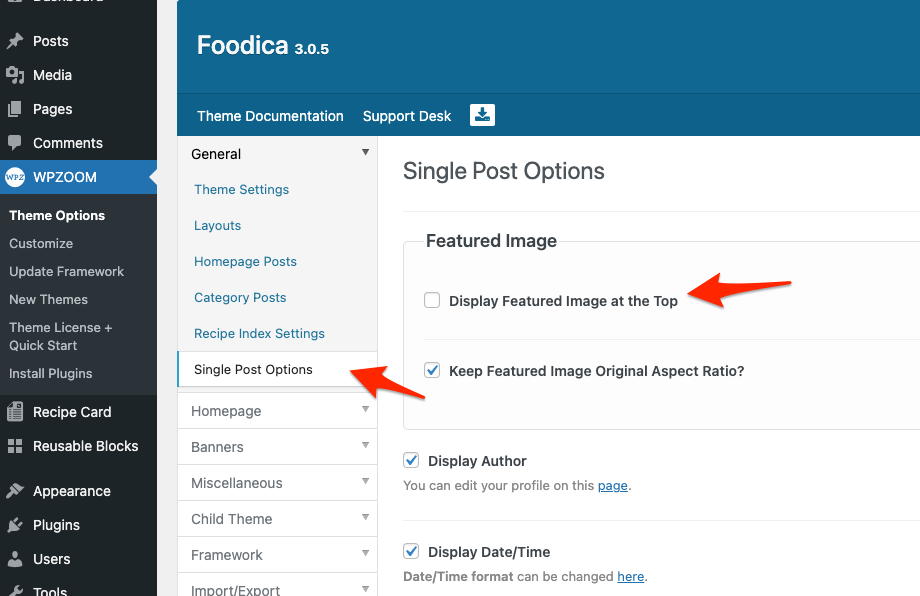
Task: Uncheck the Display Author checkbox
Action: click(x=411, y=460)
